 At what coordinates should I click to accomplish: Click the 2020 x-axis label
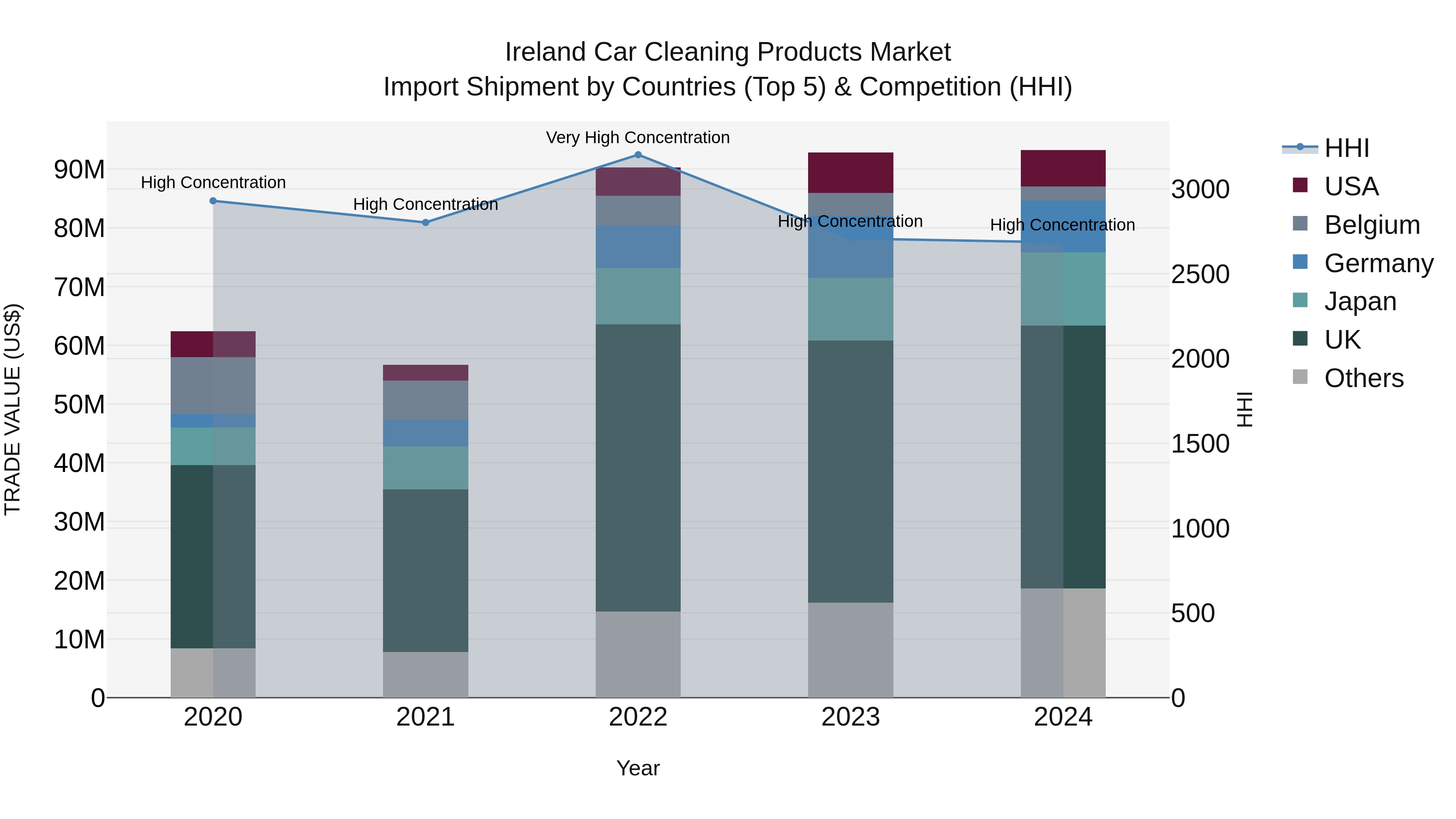click(x=213, y=717)
